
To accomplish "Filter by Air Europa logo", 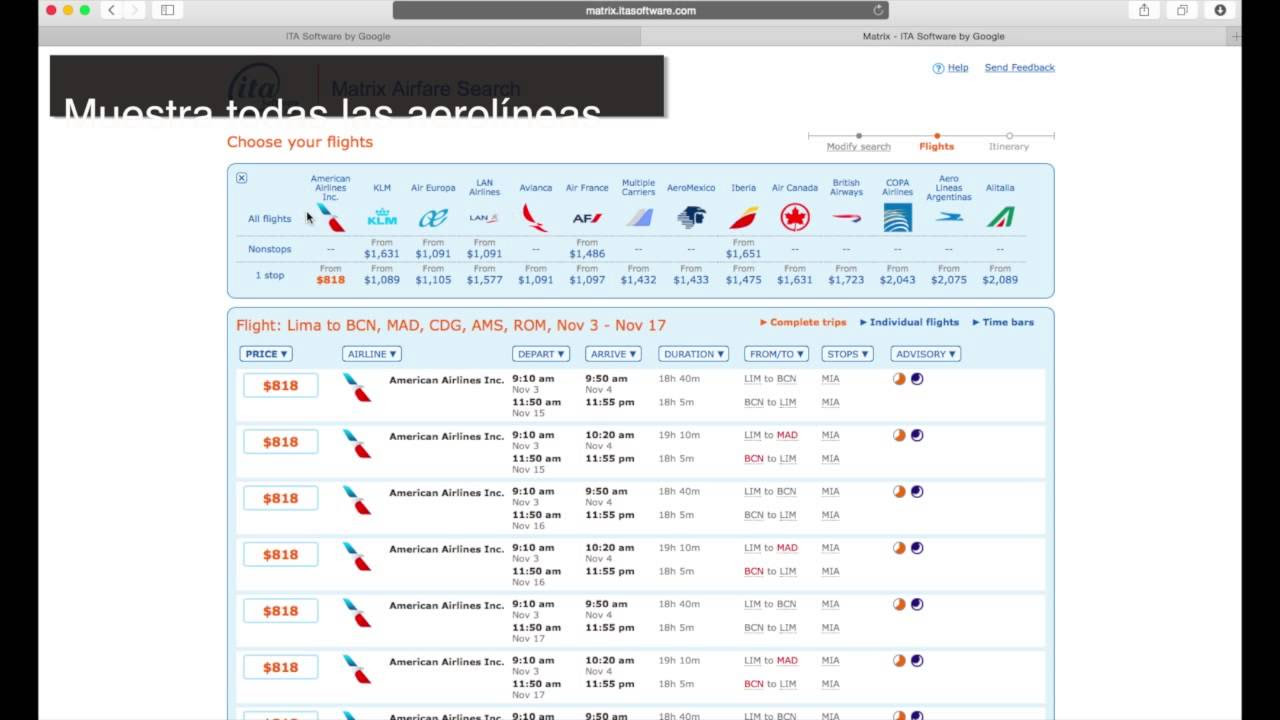I will point(433,217).
